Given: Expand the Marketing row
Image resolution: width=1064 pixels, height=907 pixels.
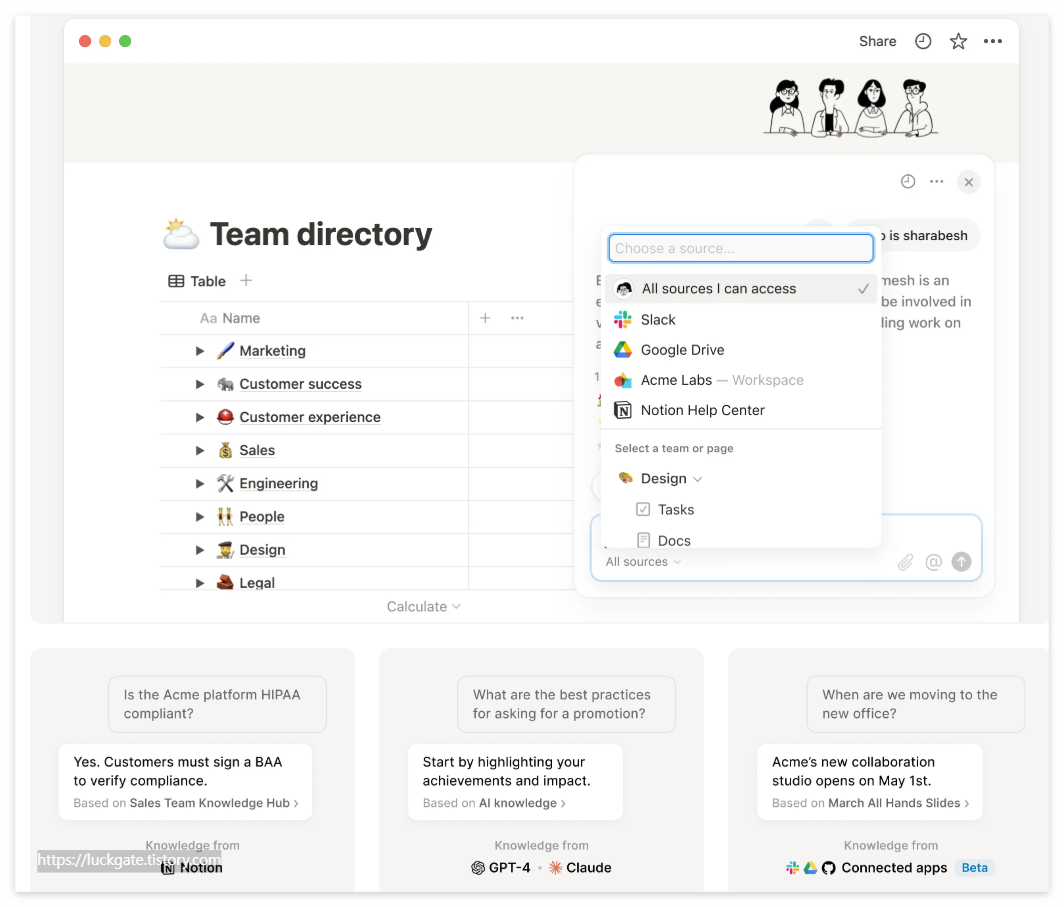Looking at the screenshot, I should tap(200, 351).
